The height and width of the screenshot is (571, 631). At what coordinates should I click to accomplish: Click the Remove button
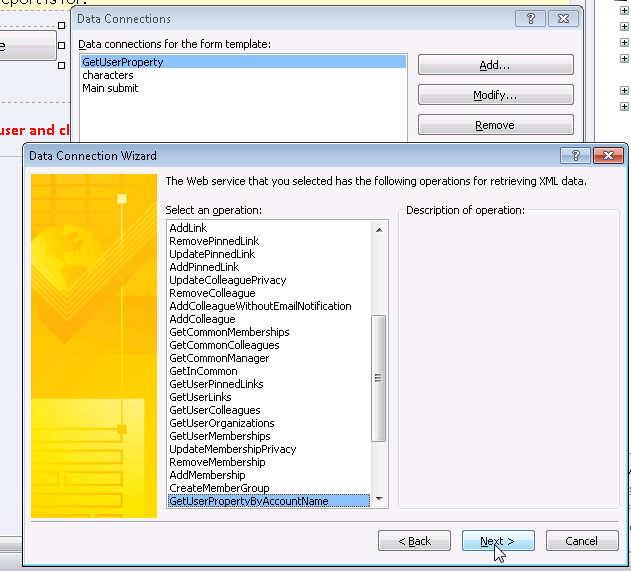tap(495, 125)
